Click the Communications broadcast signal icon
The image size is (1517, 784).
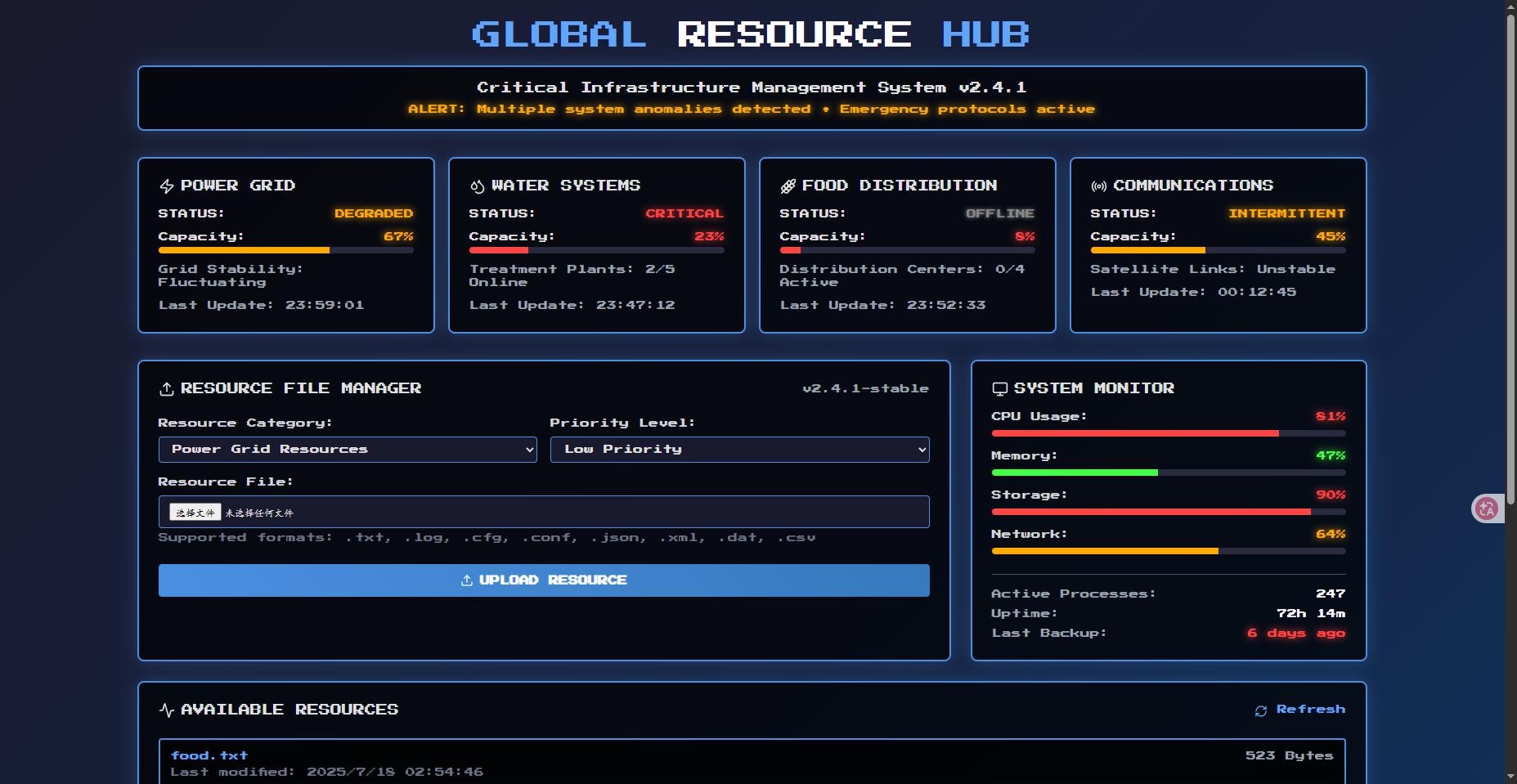(1098, 186)
